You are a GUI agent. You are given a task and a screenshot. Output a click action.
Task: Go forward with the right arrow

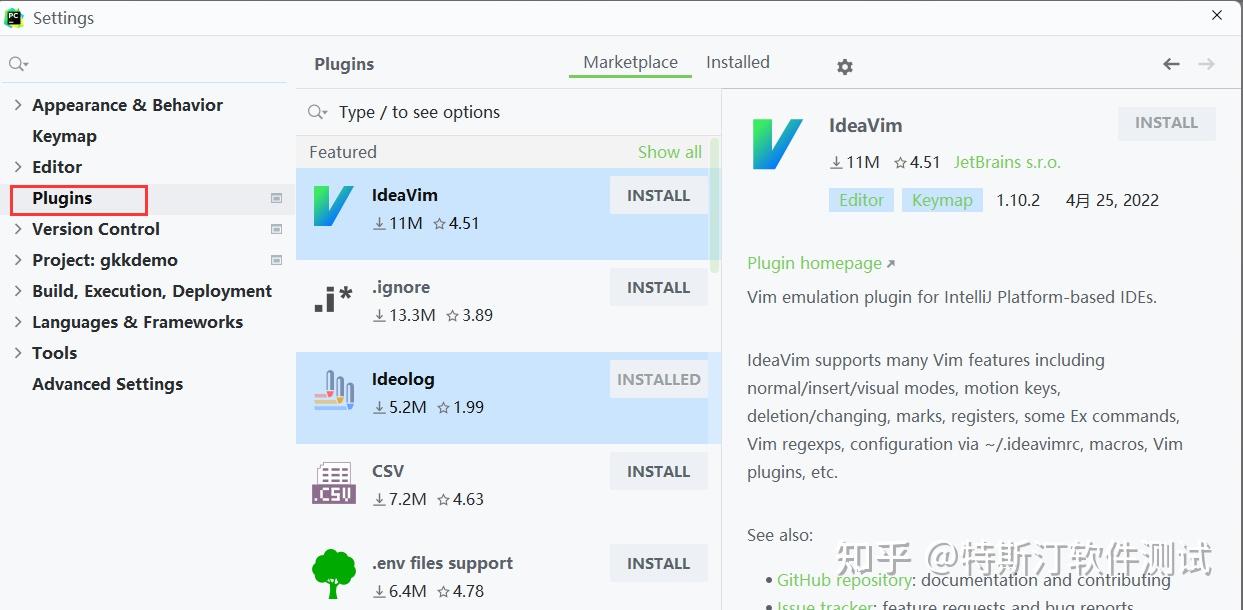pyautogui.click(x=1206, y=64)
